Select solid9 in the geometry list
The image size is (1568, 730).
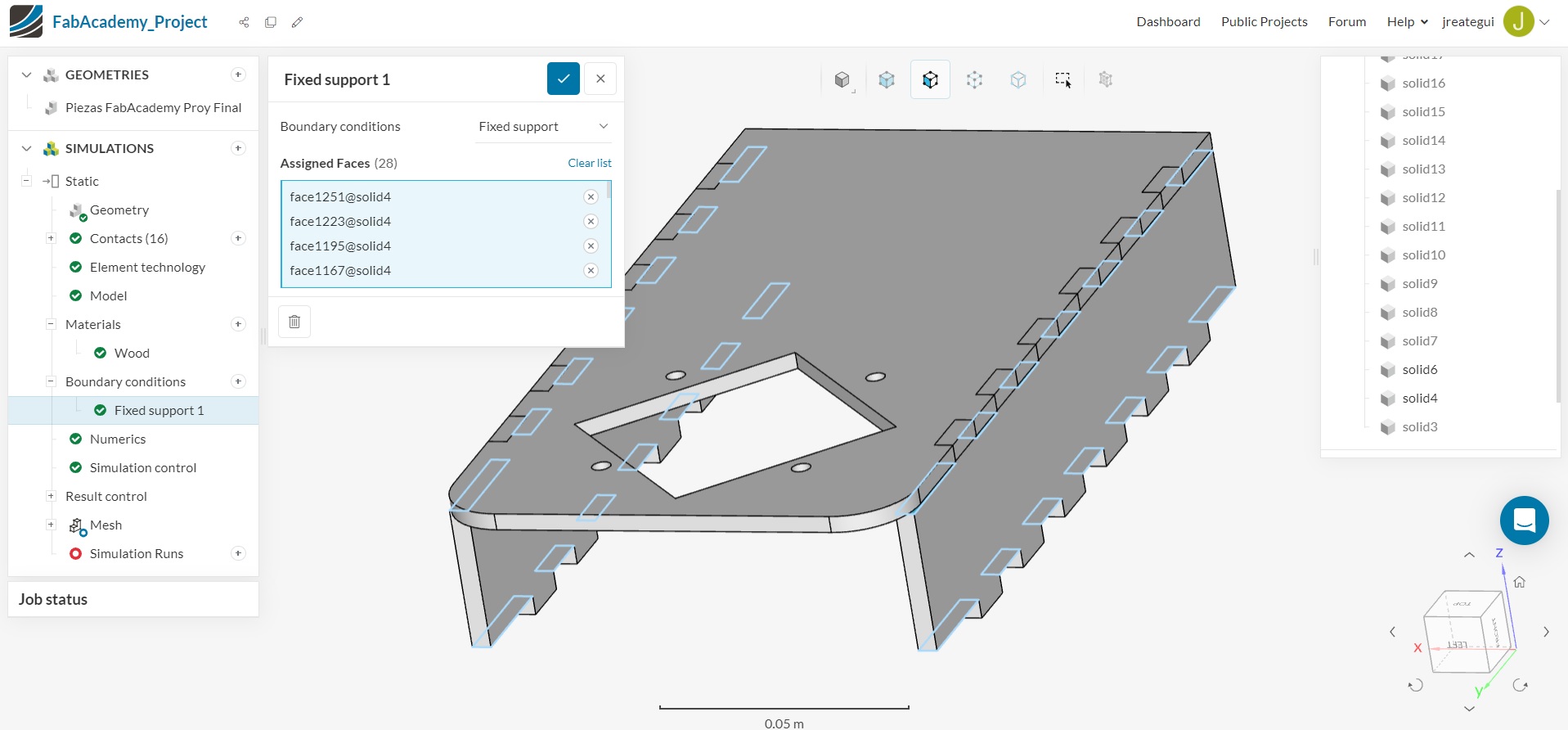pos(1419,283)
